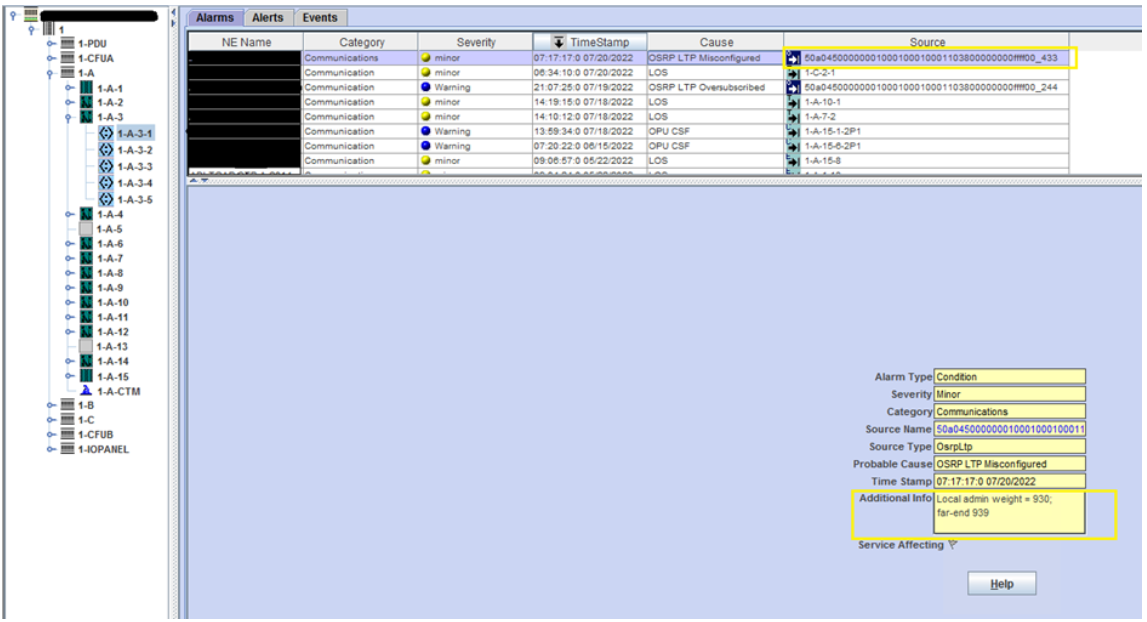The height and width of the screenshot is (622, 1147).
Task: Select port icon of 1-A-3-2
Action: (x=106, y=150)
